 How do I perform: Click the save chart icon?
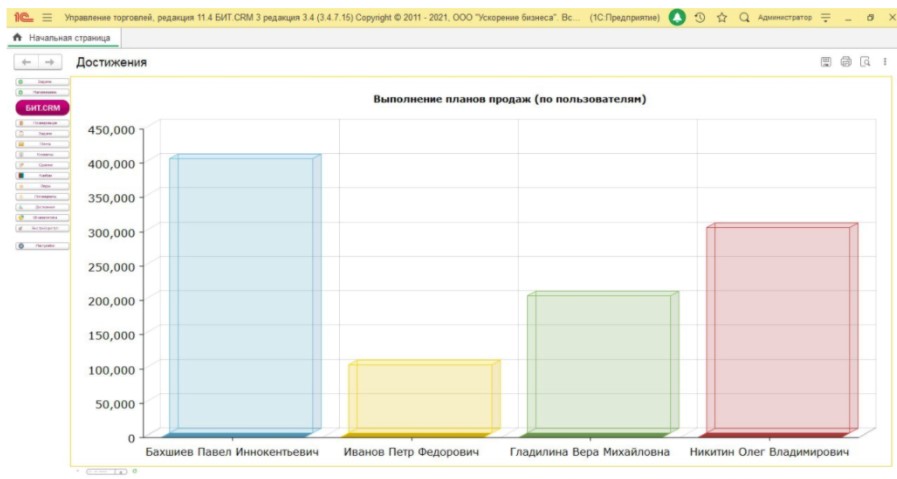[x=826, y=62]
